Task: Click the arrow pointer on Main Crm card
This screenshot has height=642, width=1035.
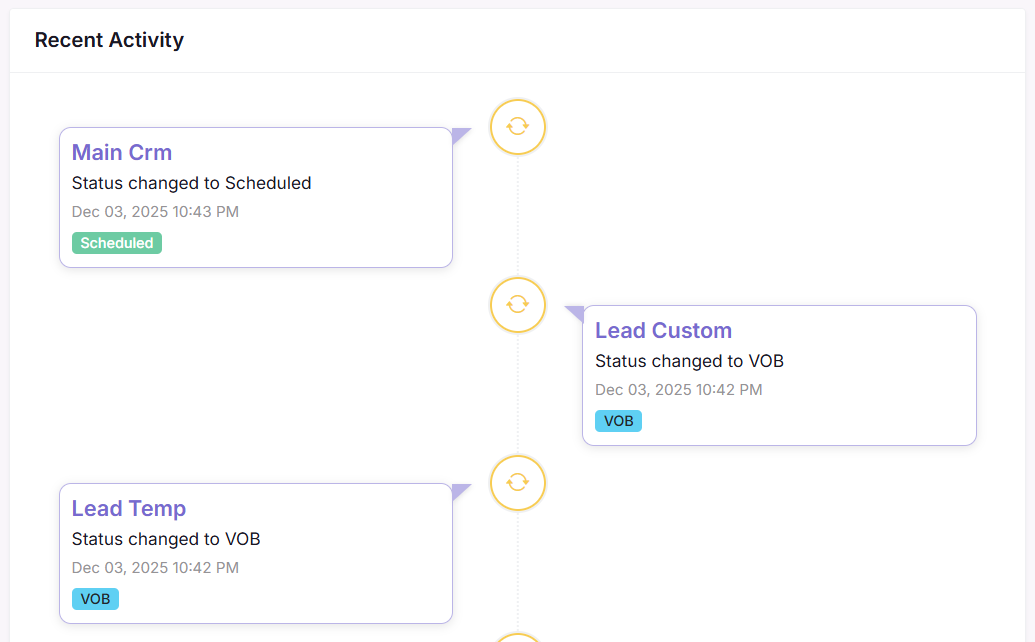Action: coord(459,134)
